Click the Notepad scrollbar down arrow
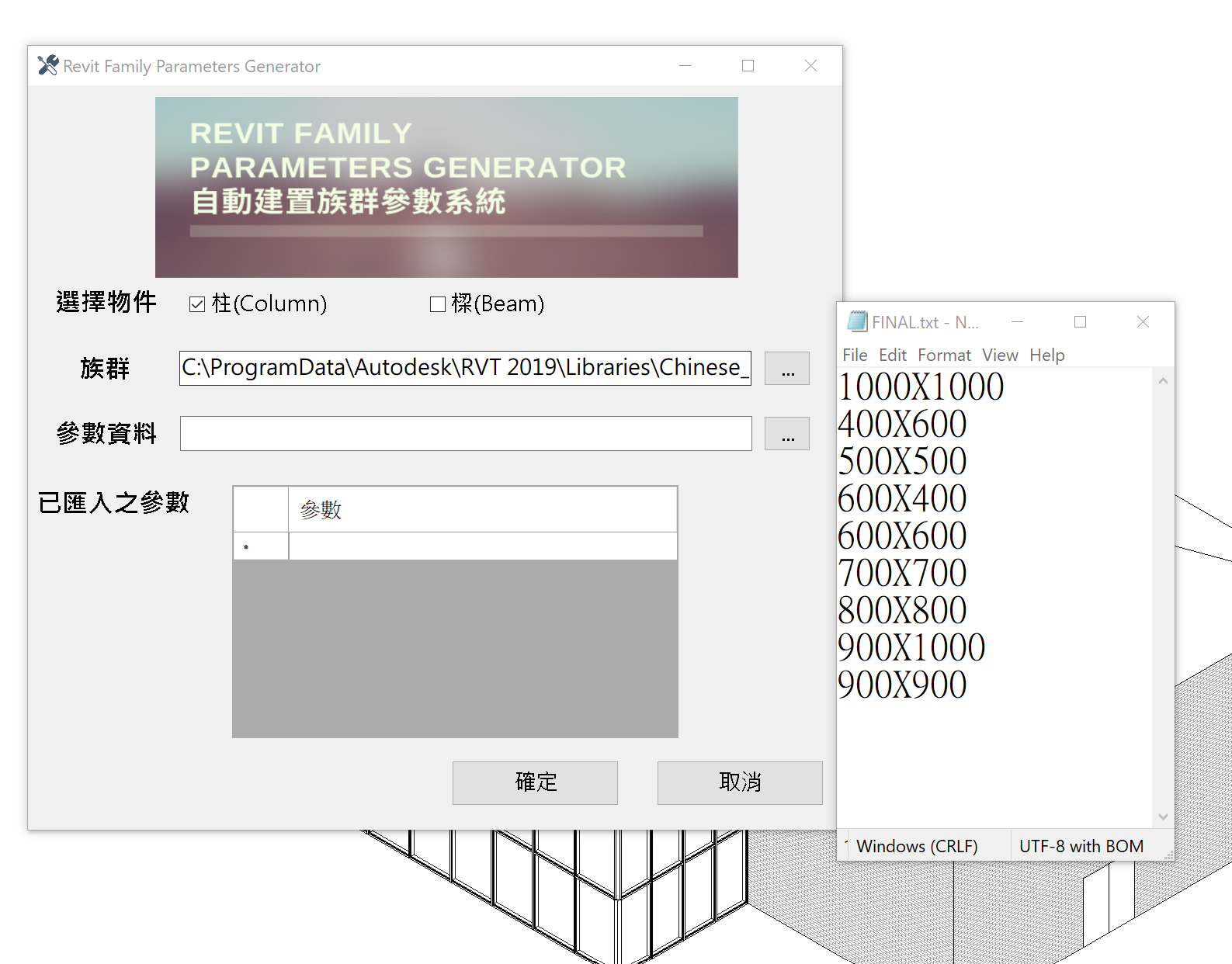This screenshot has width=1232, height=964. click(x=1163, y=817)
